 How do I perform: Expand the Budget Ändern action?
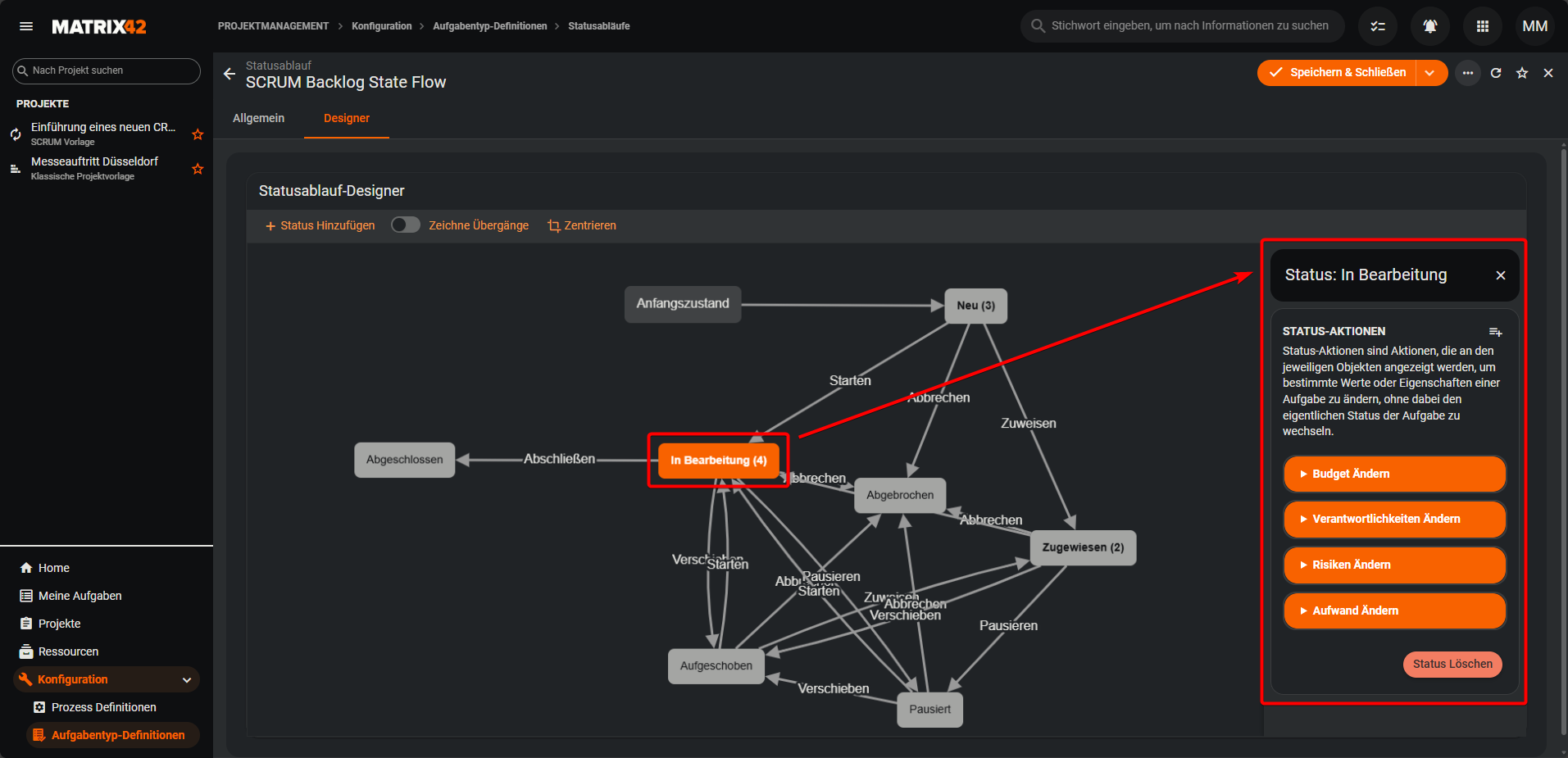1394,474
